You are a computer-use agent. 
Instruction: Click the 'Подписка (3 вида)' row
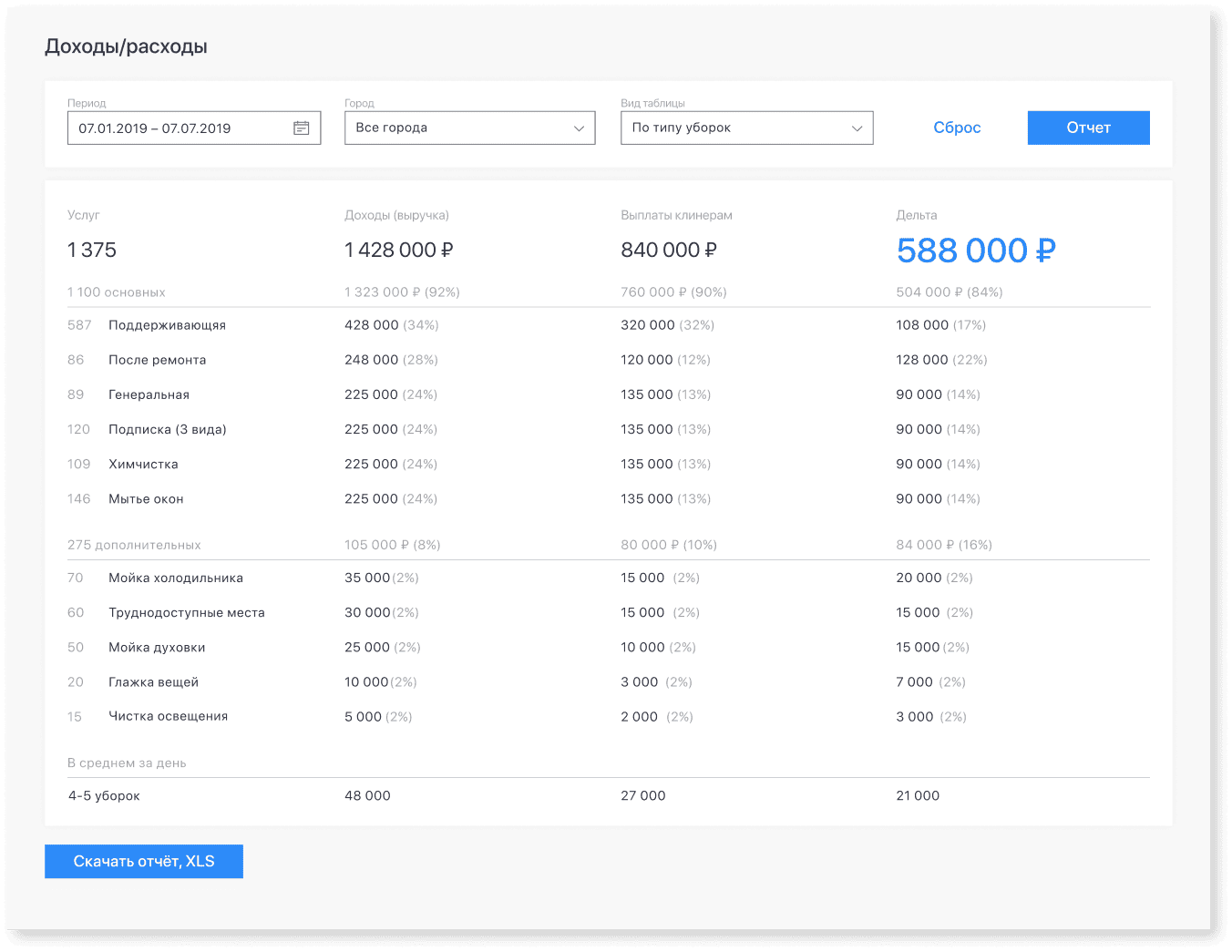tap(167, 429)
